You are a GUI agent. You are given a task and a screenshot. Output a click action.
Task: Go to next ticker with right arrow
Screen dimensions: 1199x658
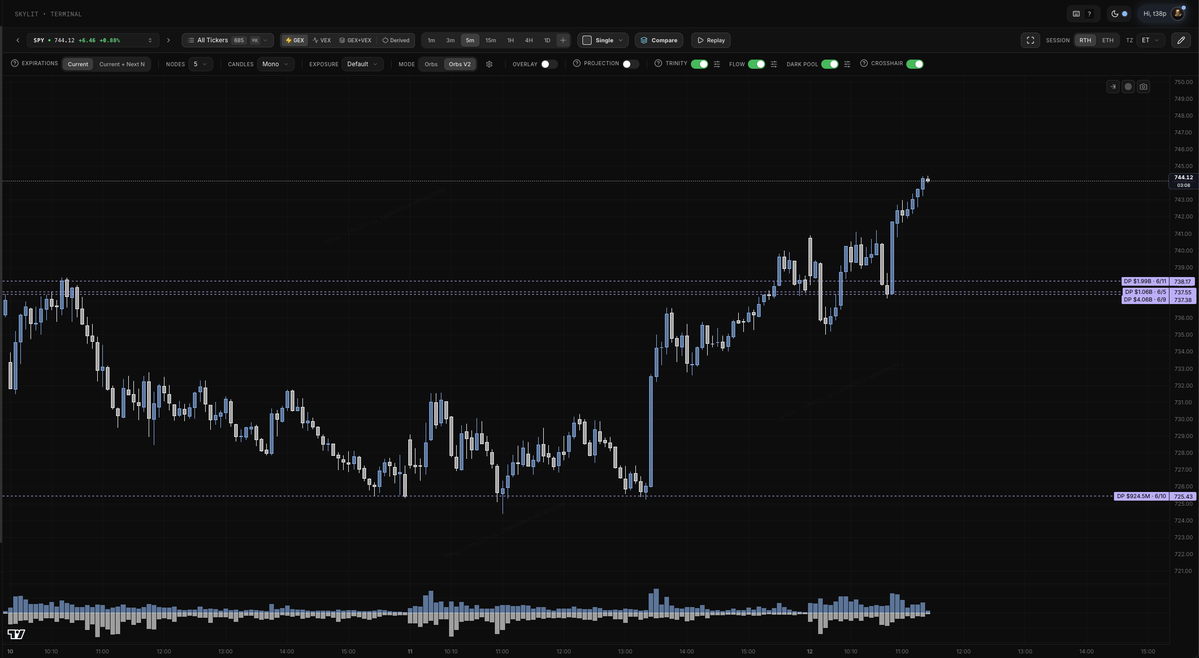coord(168,41)
